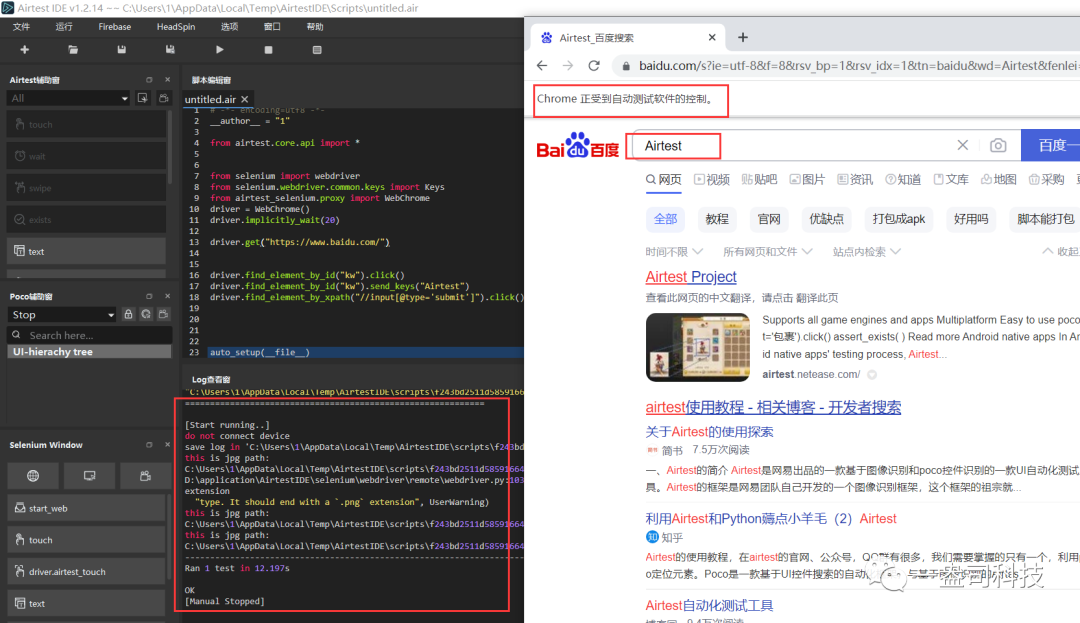The height and width of the screenshot is (623, 1080).
Task: Clear the Baidu search box
Action: [962, 145]
